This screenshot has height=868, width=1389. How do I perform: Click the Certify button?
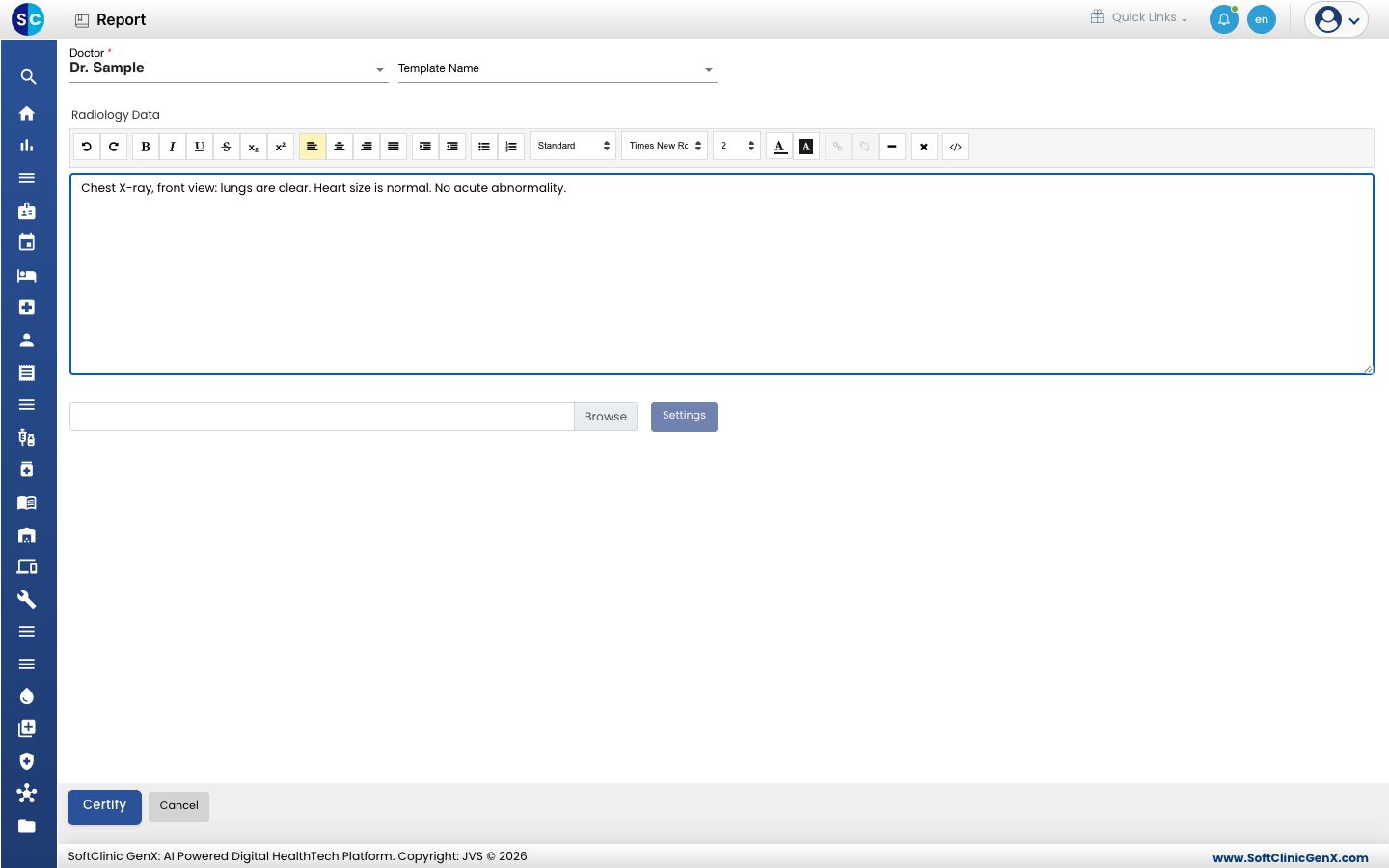pyautogui.click(x=104, y=806)
